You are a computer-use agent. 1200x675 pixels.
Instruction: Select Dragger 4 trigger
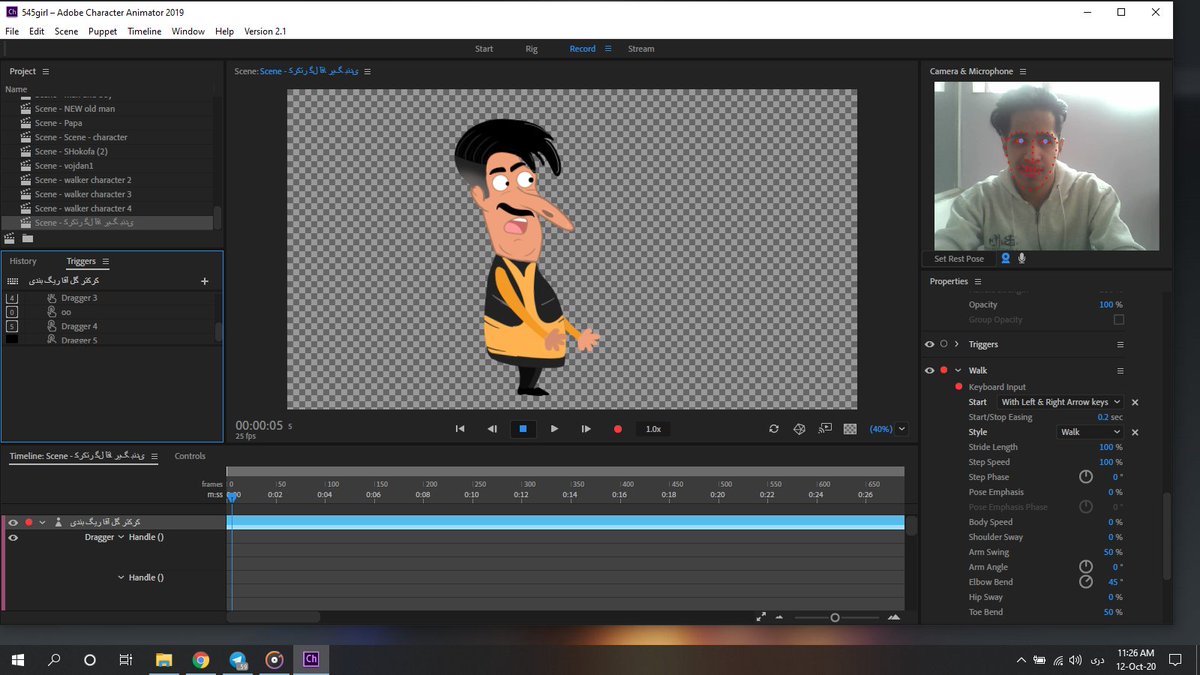79,326
